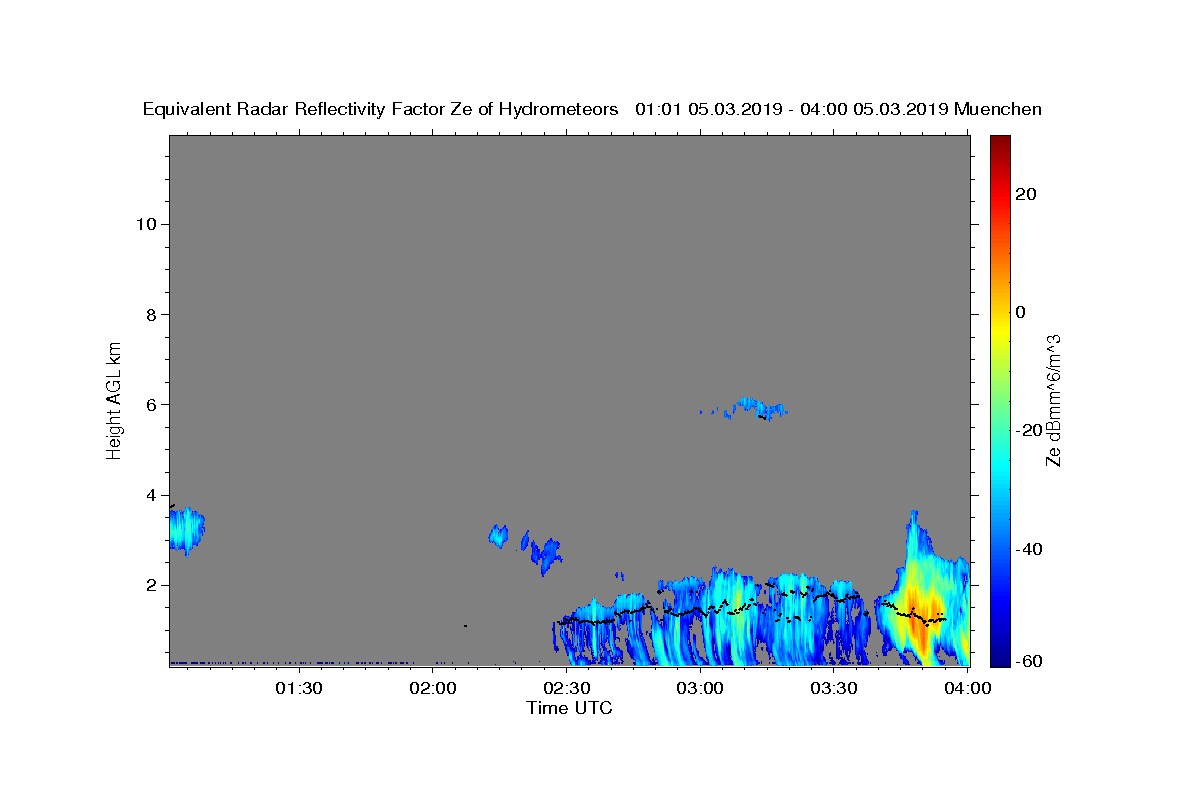The image size is (1200, 800).
Task: Click the height tick label 6
Action: click(x=150, y=404)
